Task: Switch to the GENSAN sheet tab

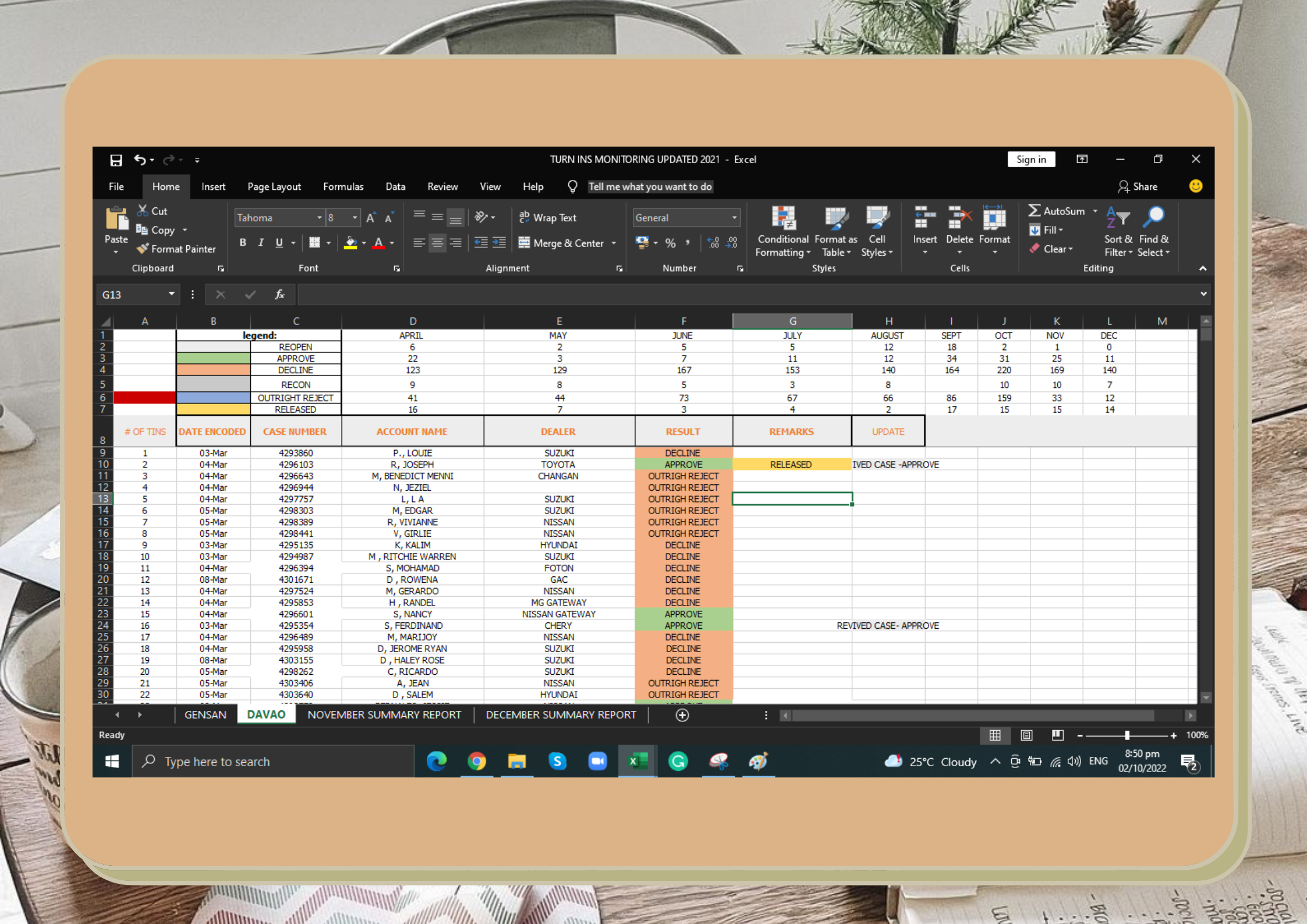Action: pyautogui.click(x=205, y=714)
